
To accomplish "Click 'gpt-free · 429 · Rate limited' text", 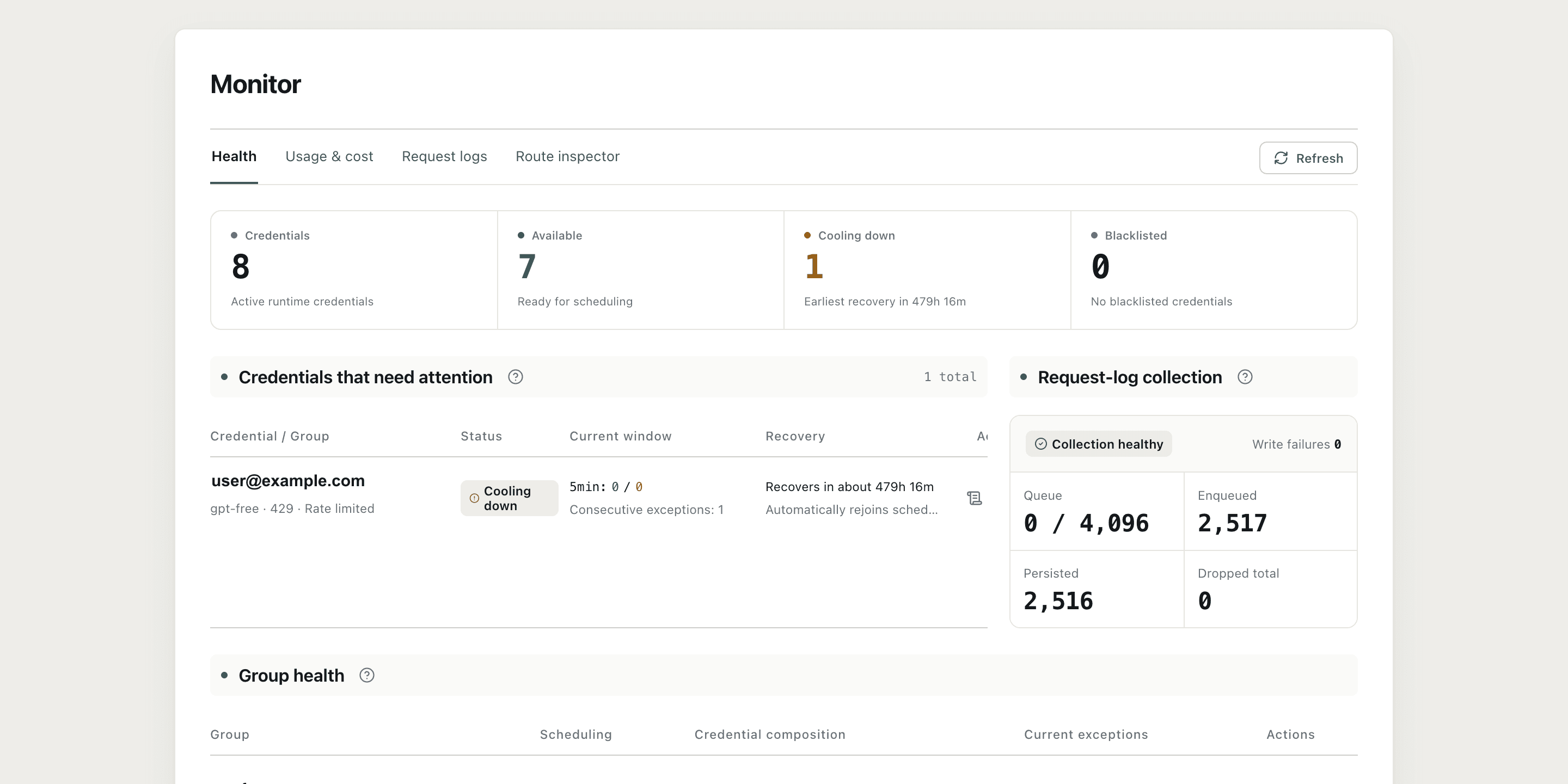I will pos(292,509).
